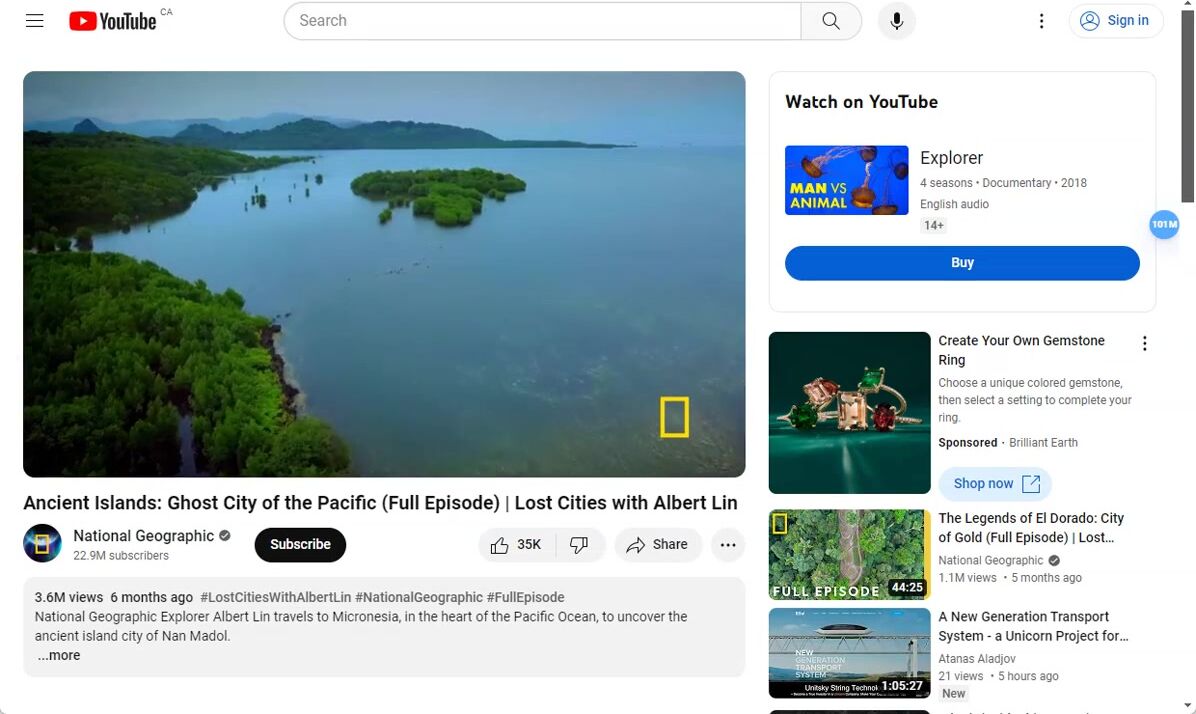Screen dimensions: 1196x714
Task: Open The Legends of El Dorado title
Action: pyautogui.click(x=1030, y=528)
